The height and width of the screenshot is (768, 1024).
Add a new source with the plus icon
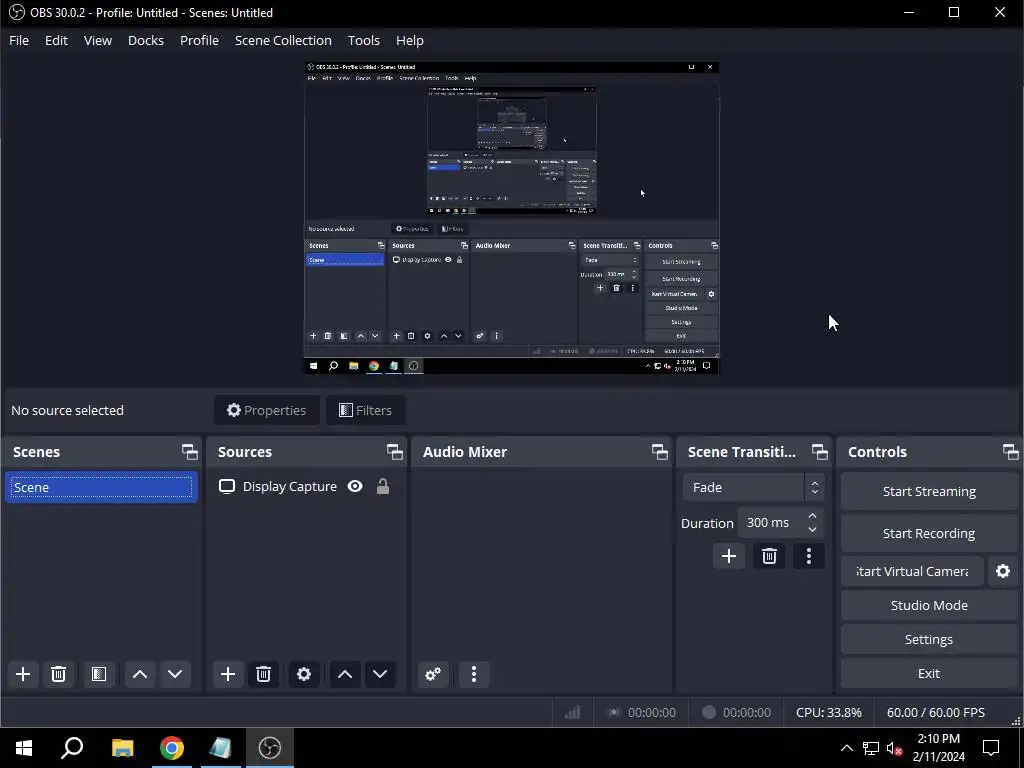[x=228, y=674]
